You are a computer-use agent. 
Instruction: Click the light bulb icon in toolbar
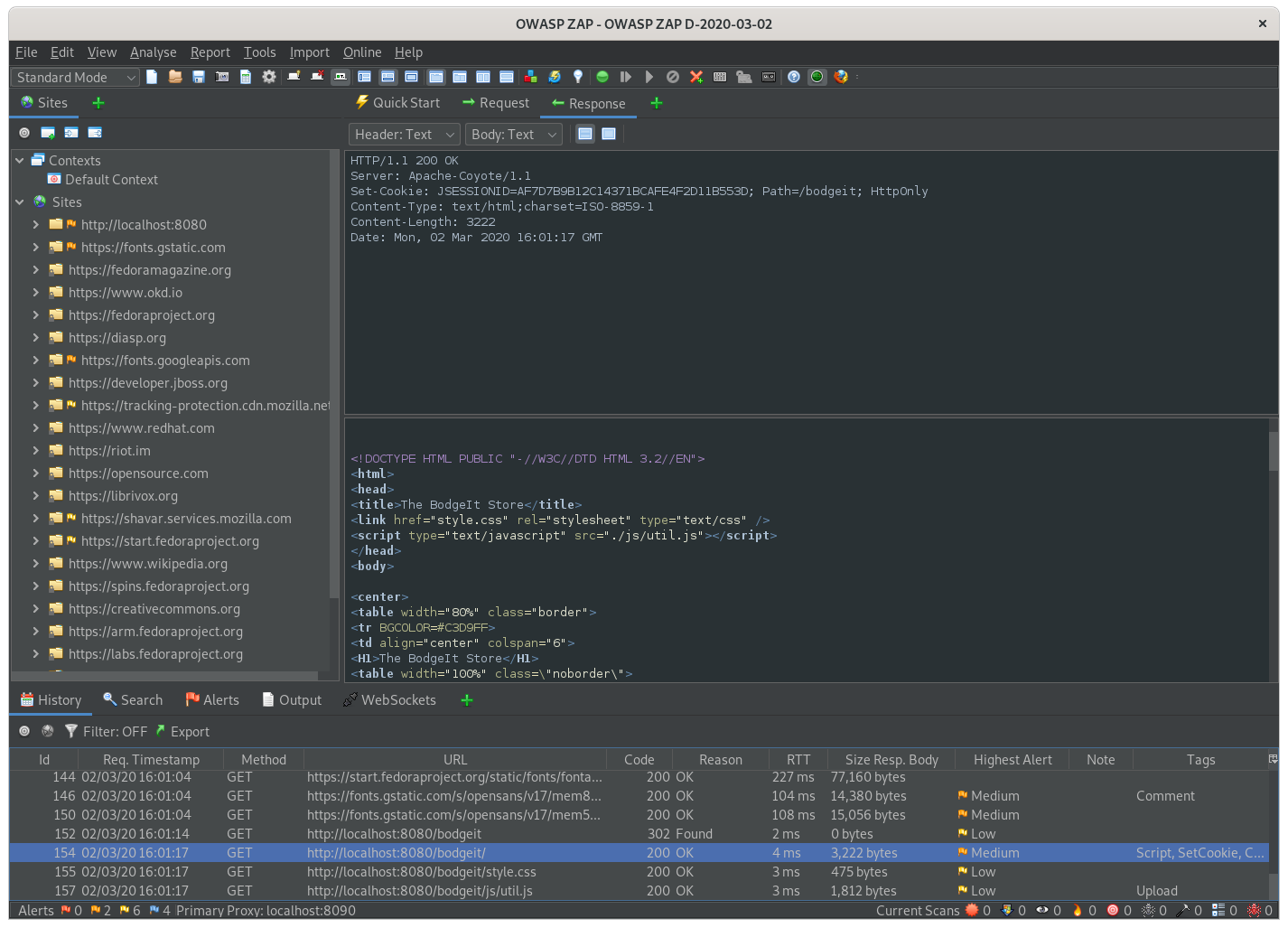[x=578, y=77]
